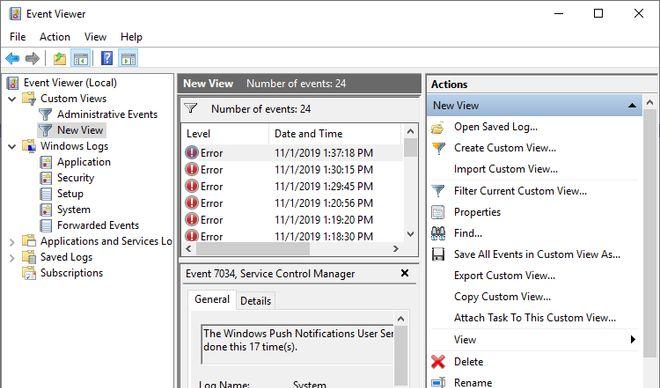Toggle the Show/Hide Action Pane toolbar icon
660x388 pixels.
click(x=128, y=58)
